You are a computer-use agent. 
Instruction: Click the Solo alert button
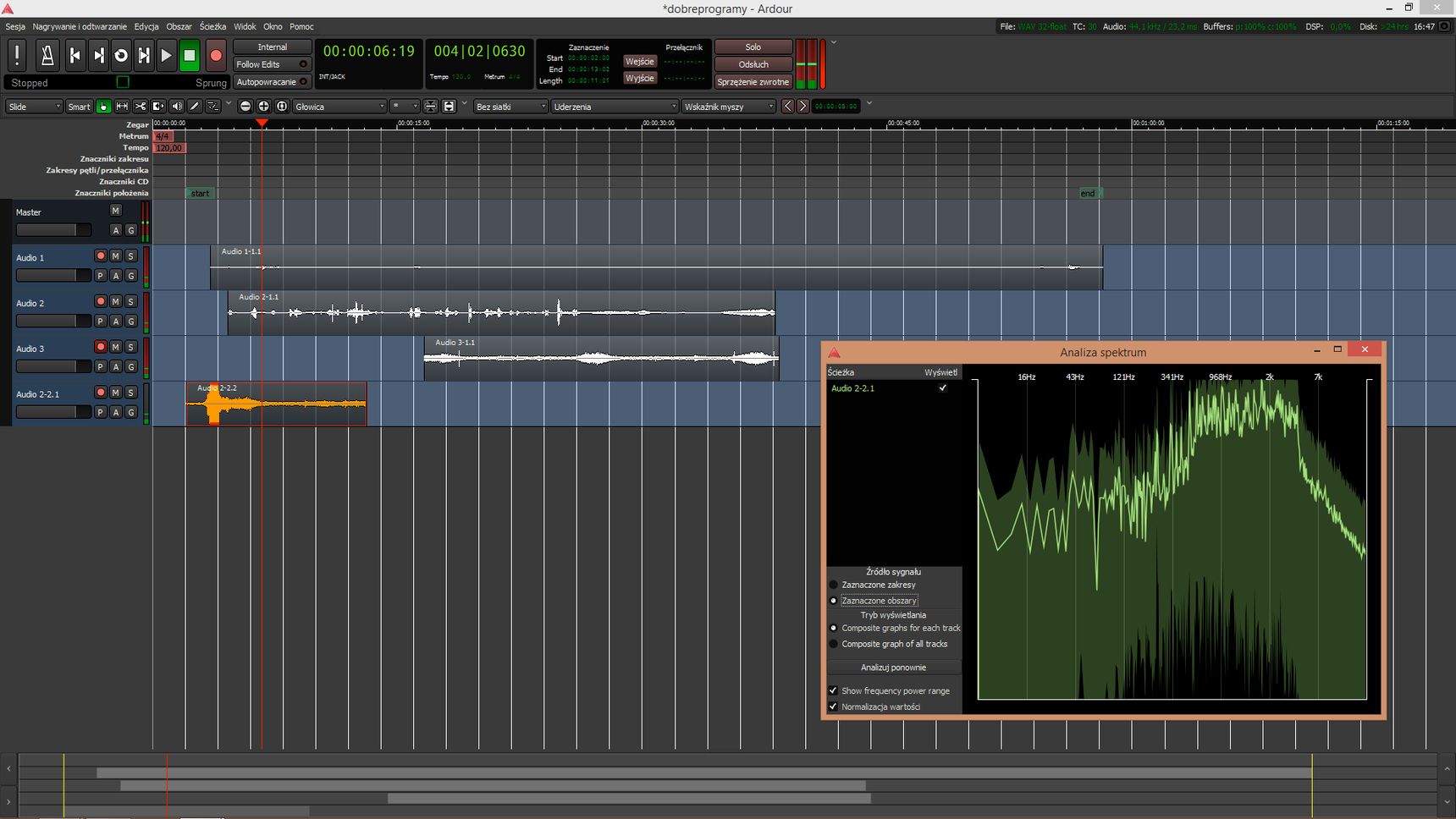coord(753,47)
